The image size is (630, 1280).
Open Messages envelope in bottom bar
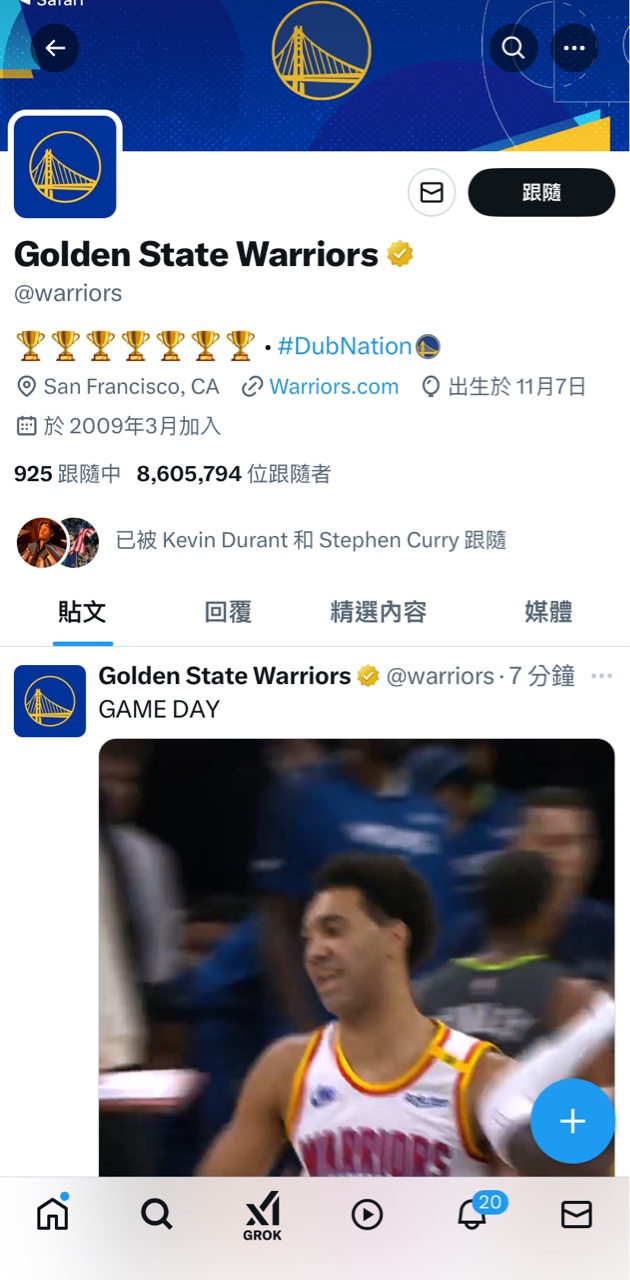tap(576, 1214)
